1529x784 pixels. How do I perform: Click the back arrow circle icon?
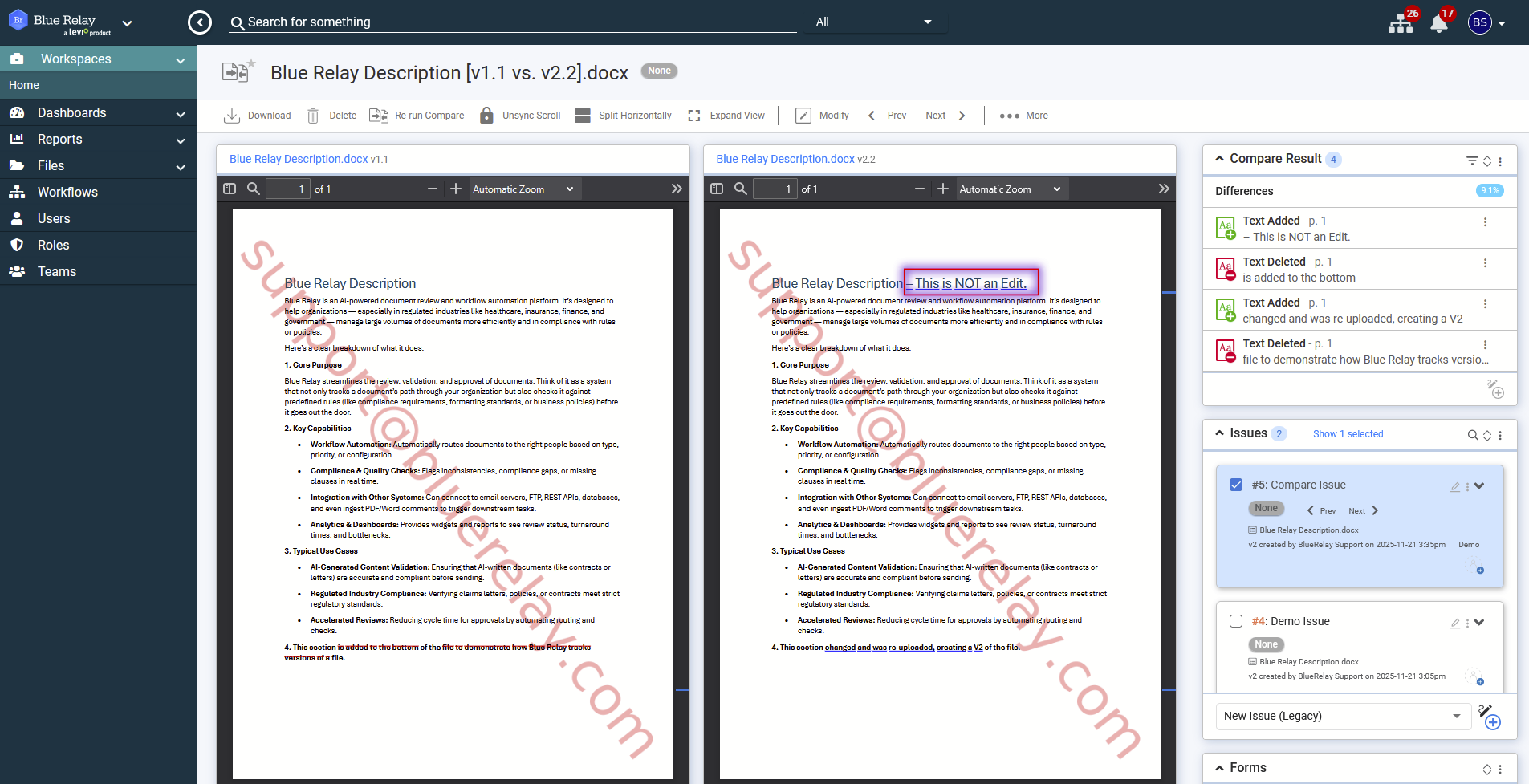coord(200,22)
